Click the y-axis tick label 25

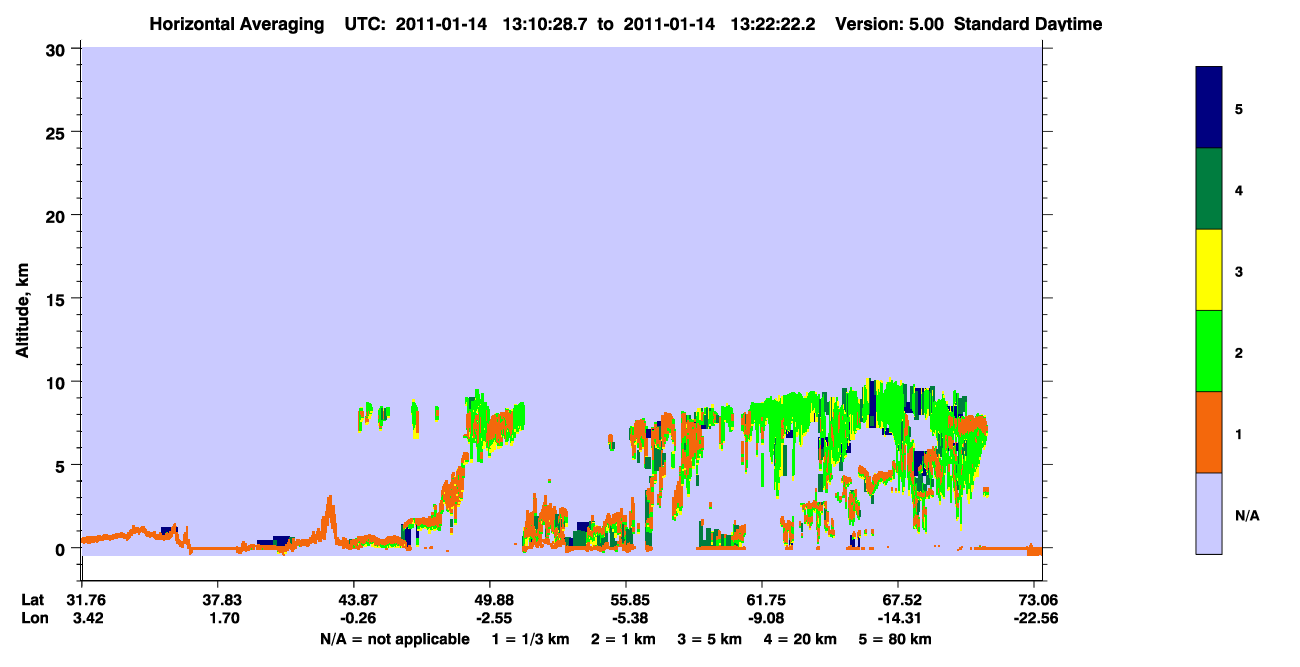(x=57, y=132)
